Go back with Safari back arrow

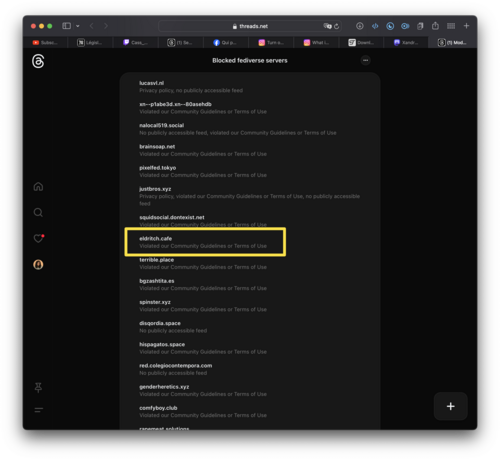tap(92, 26)
